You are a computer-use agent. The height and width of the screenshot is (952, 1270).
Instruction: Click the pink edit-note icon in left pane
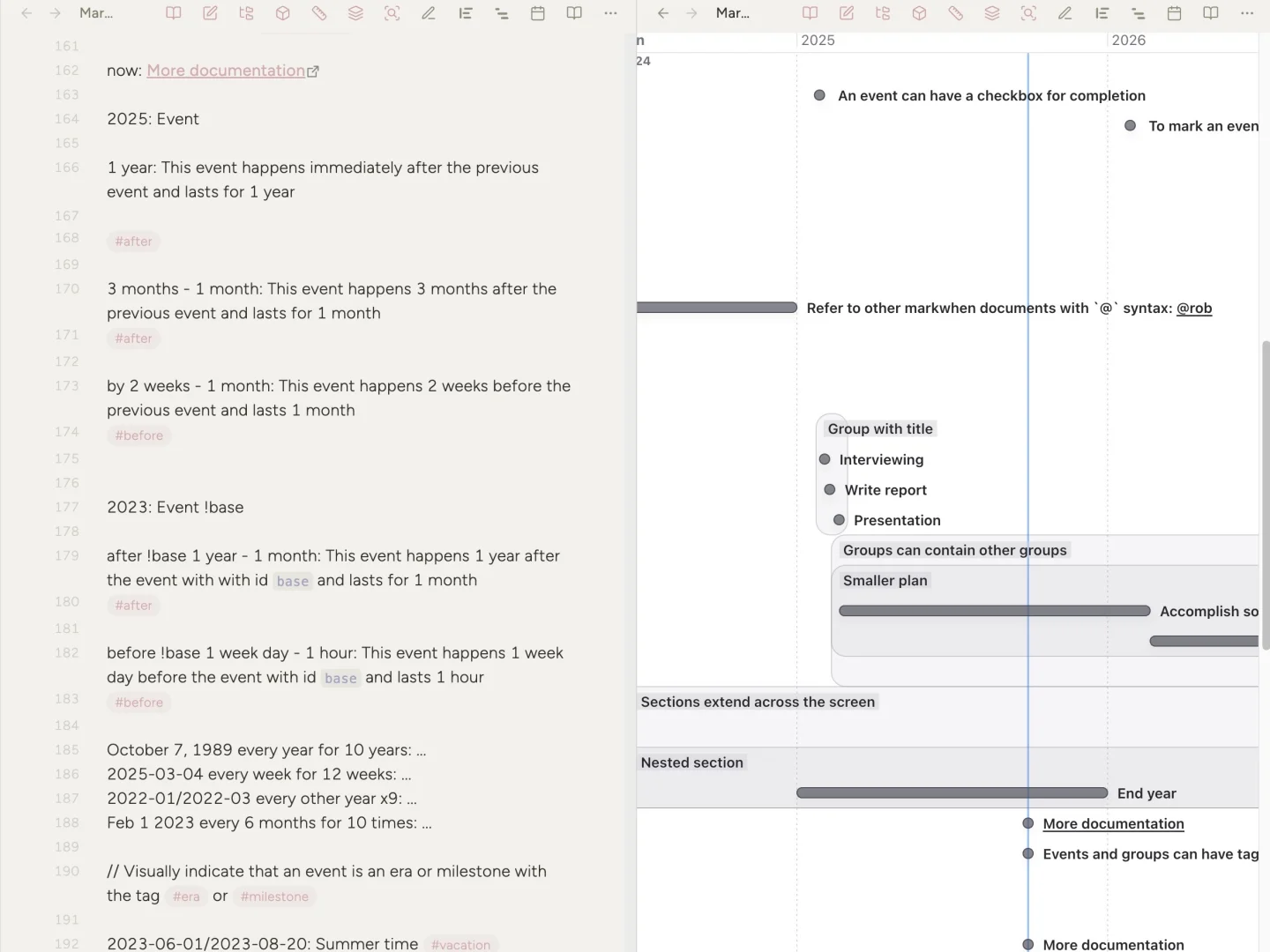click(210, 13)
